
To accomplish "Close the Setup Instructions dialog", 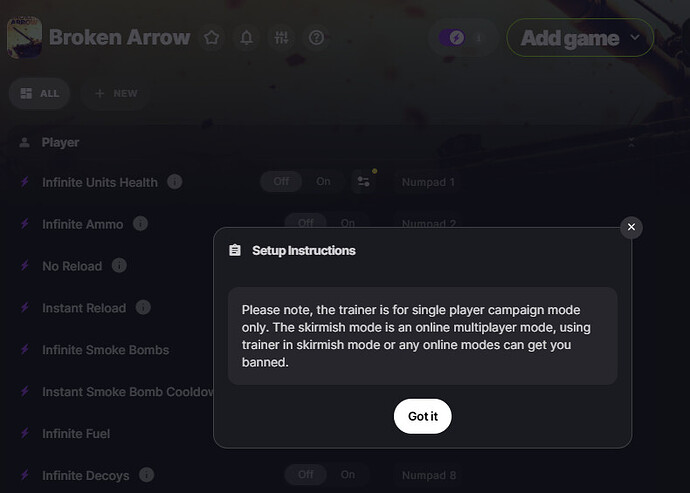I will pyautogui.click(x=631, y=228).
